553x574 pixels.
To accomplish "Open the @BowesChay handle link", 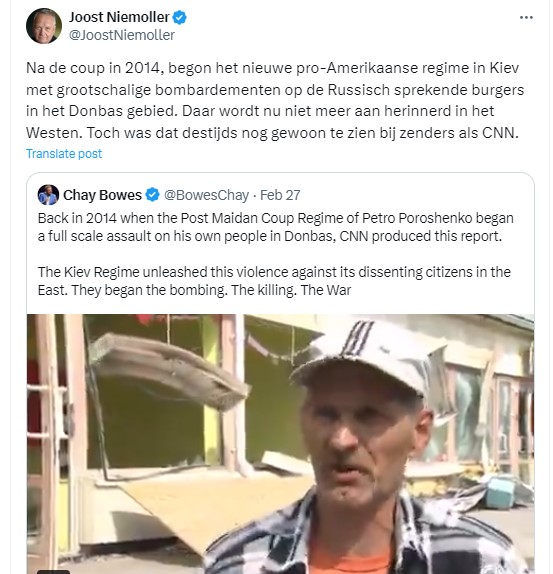I will pyautogui.click(x=206, y=195).
